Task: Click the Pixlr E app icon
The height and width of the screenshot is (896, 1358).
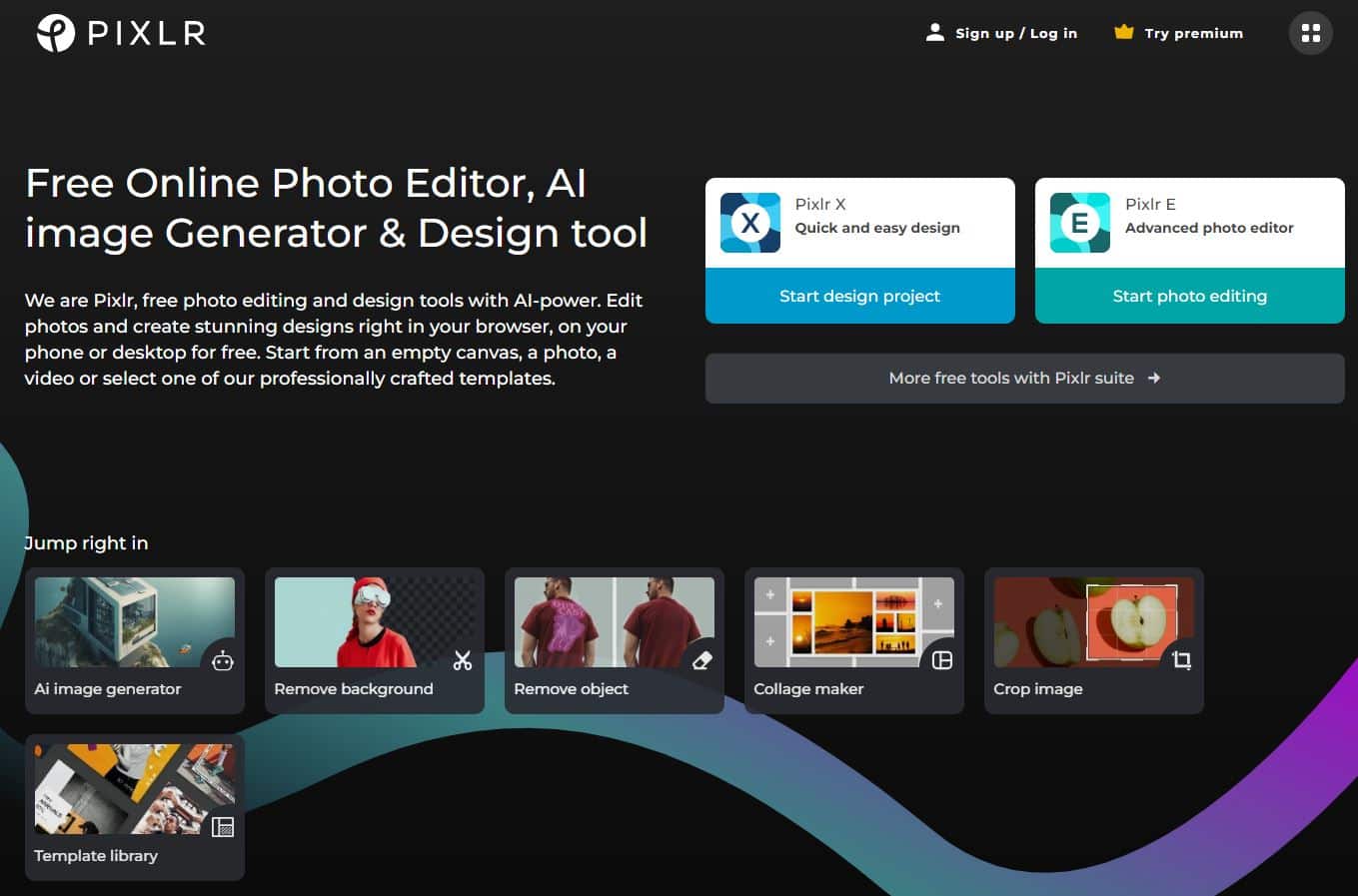Action: [x=1080, y=223]
